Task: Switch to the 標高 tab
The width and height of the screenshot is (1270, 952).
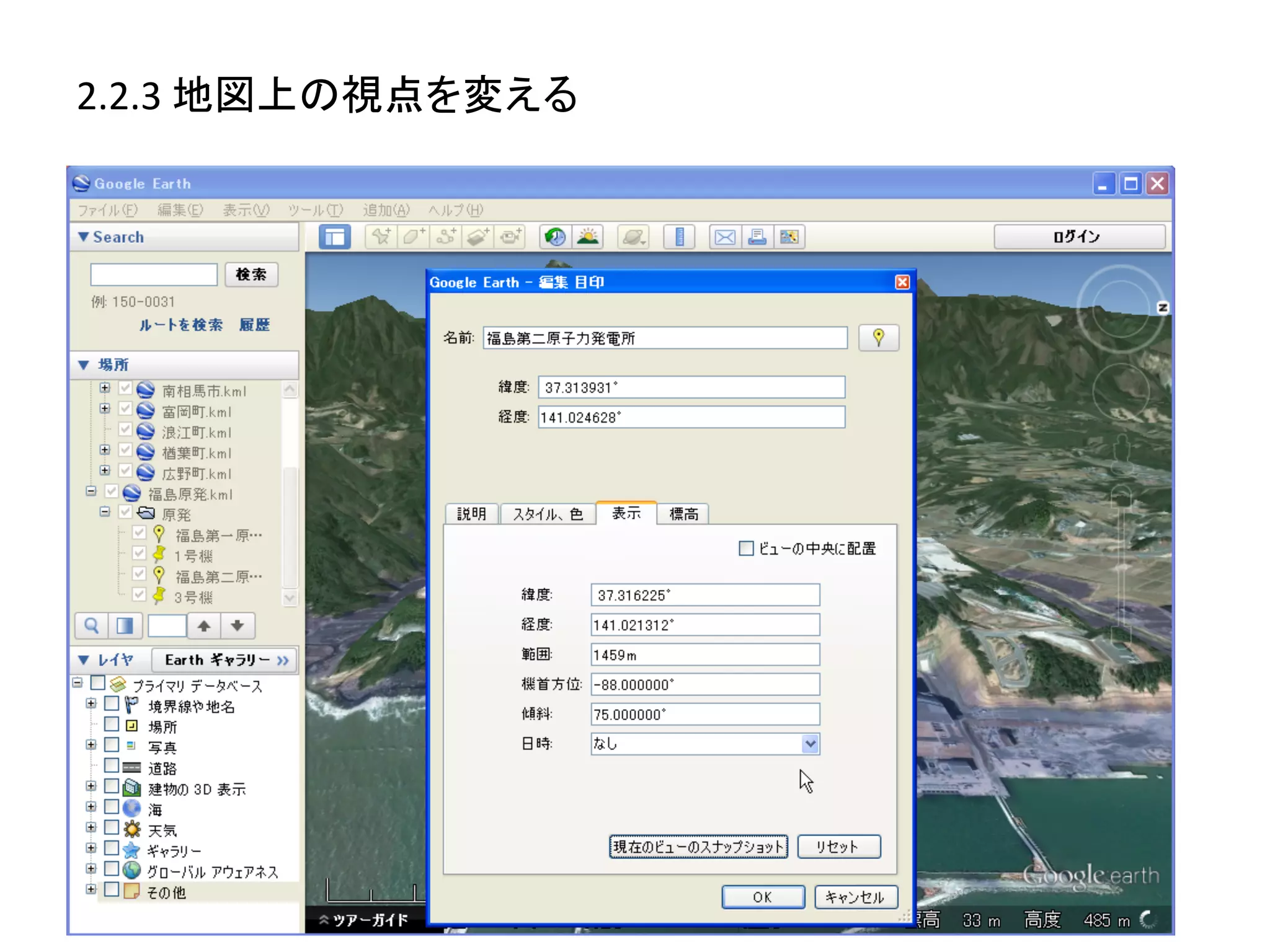Action: [683, 514]
